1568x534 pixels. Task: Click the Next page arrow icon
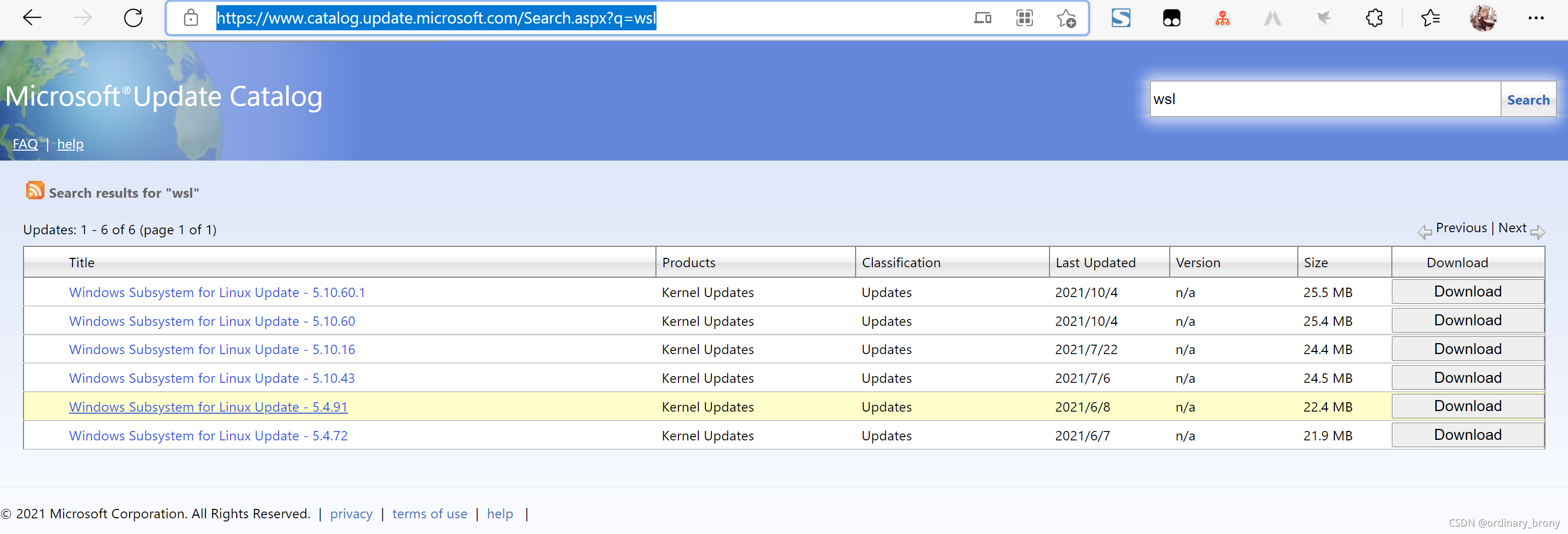coord(1538,231)
